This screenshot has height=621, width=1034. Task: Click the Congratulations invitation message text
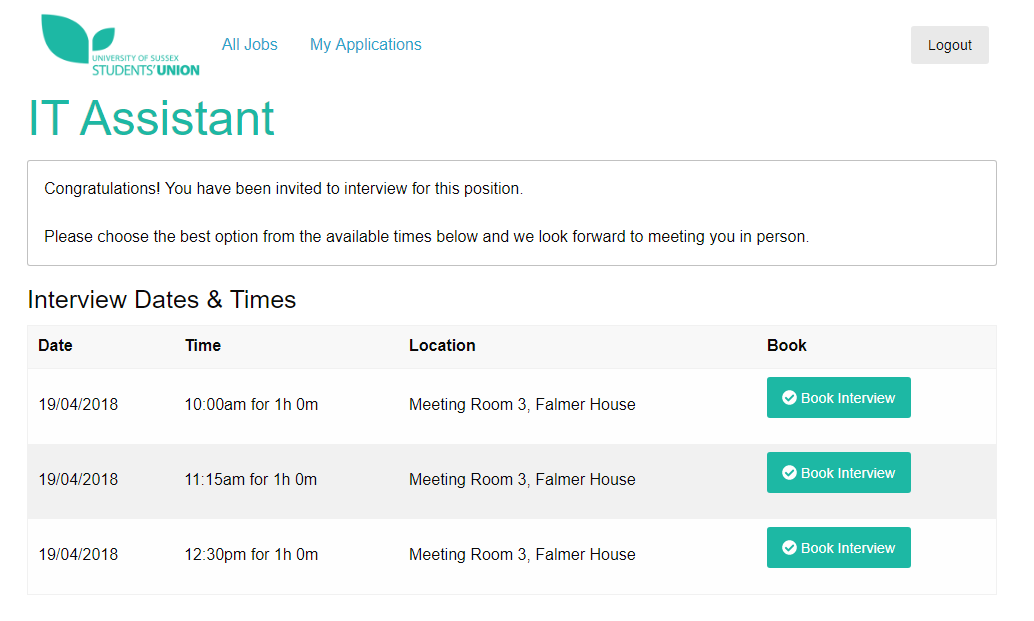pyautogui.click(x=283, y=188)
